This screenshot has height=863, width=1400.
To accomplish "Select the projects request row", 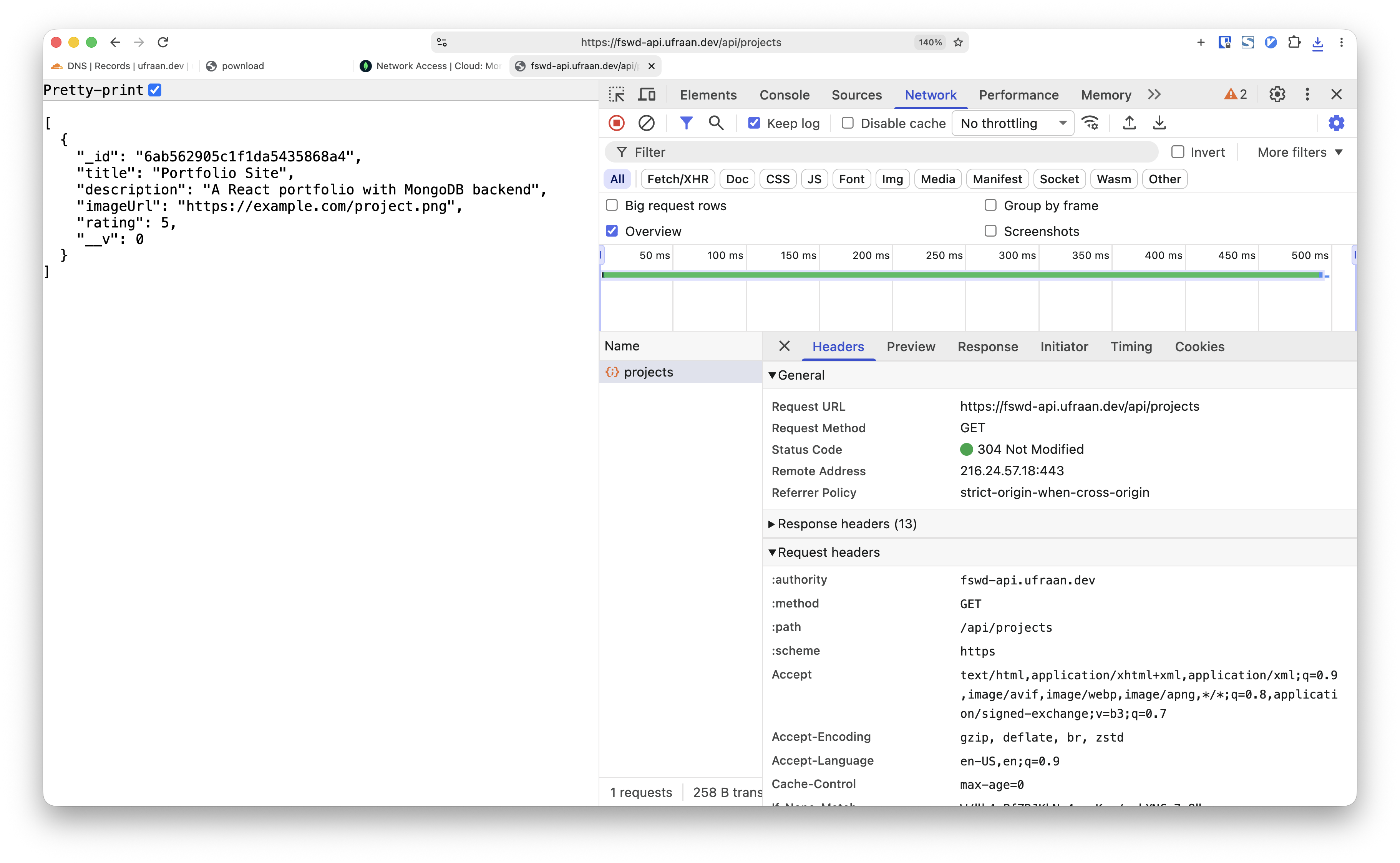I will [680, 372].
